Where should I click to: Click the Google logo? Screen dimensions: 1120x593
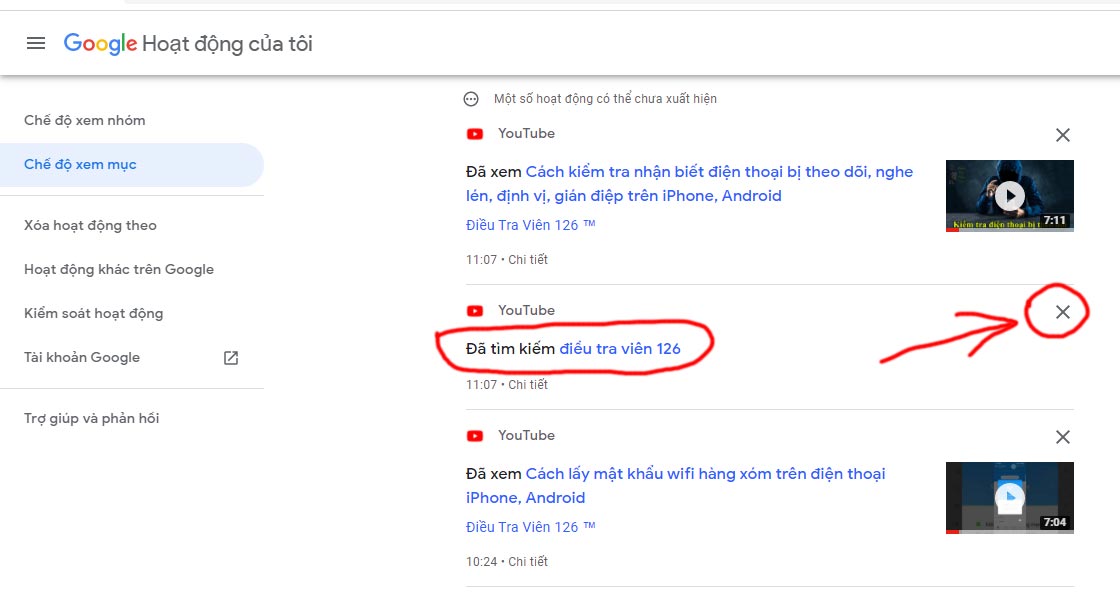pyautogui.click(x=100, y=44)
